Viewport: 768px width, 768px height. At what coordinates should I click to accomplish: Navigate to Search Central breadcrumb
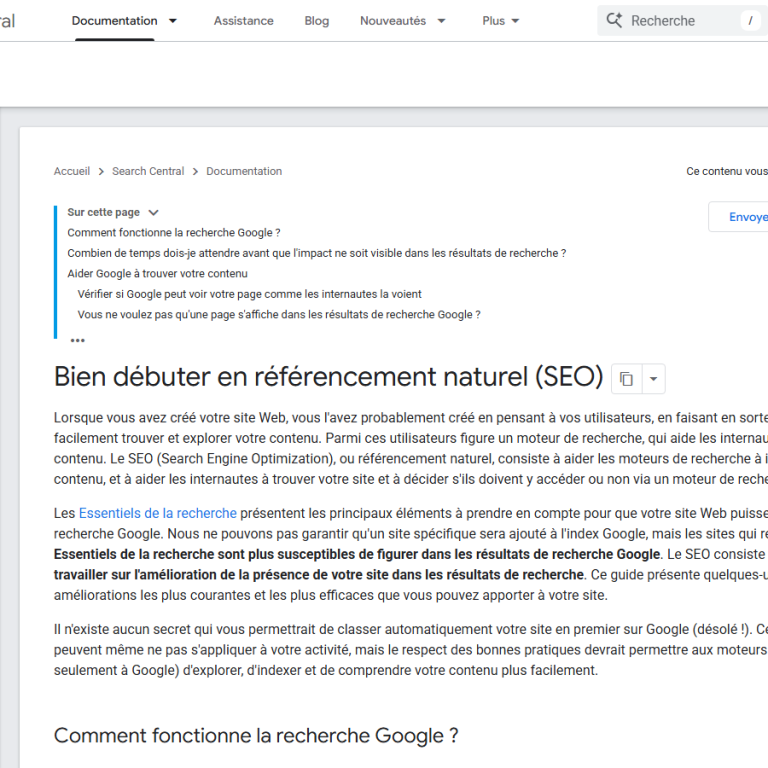coord(148,171)
